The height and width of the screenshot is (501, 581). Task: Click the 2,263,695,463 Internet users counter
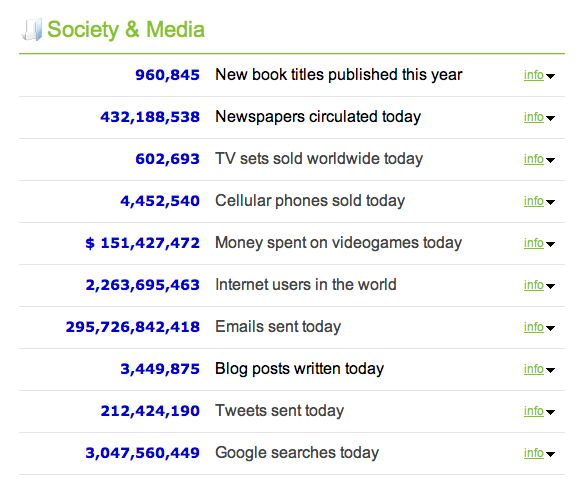click(143, 285)
